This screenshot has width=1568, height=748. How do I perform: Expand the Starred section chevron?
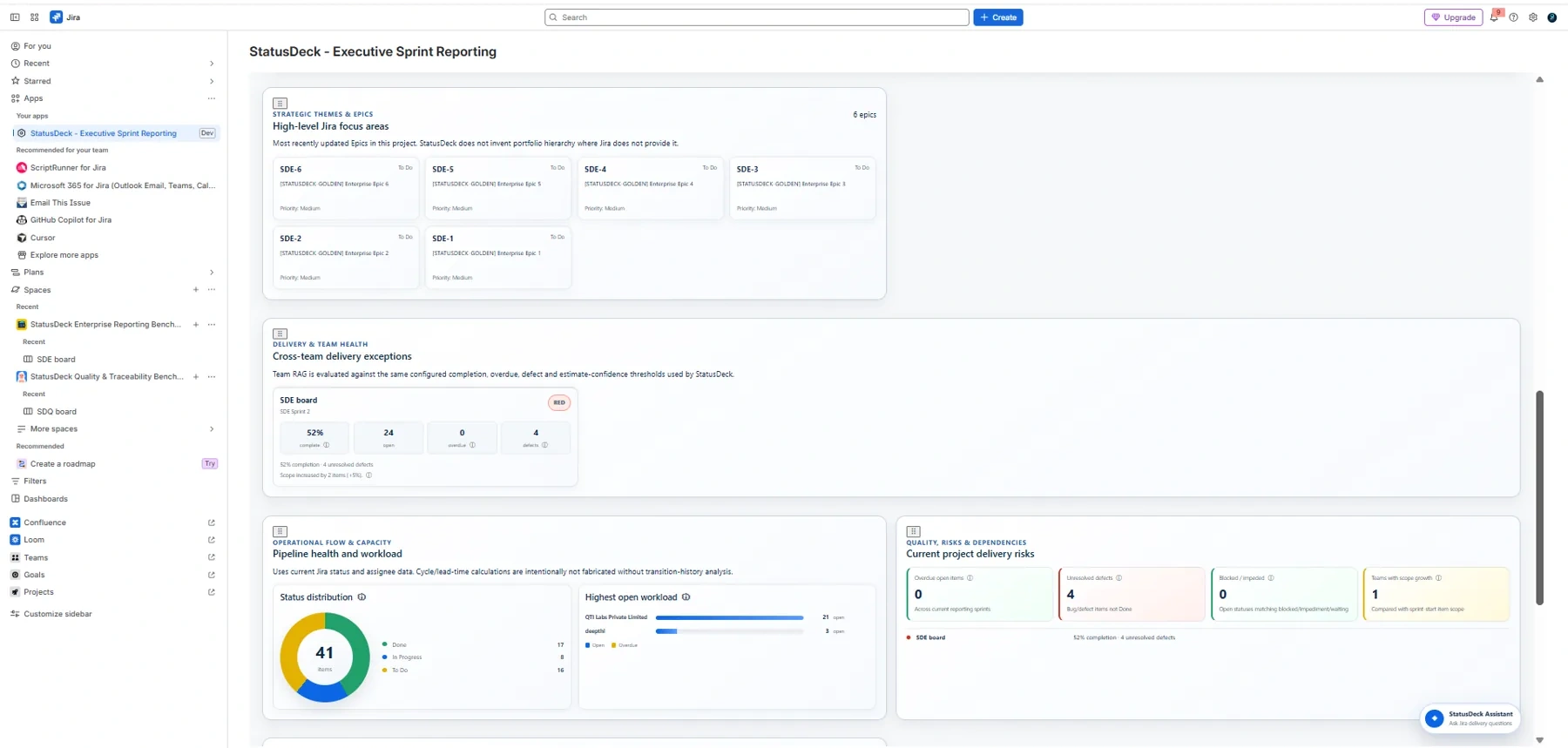point(212,81)
